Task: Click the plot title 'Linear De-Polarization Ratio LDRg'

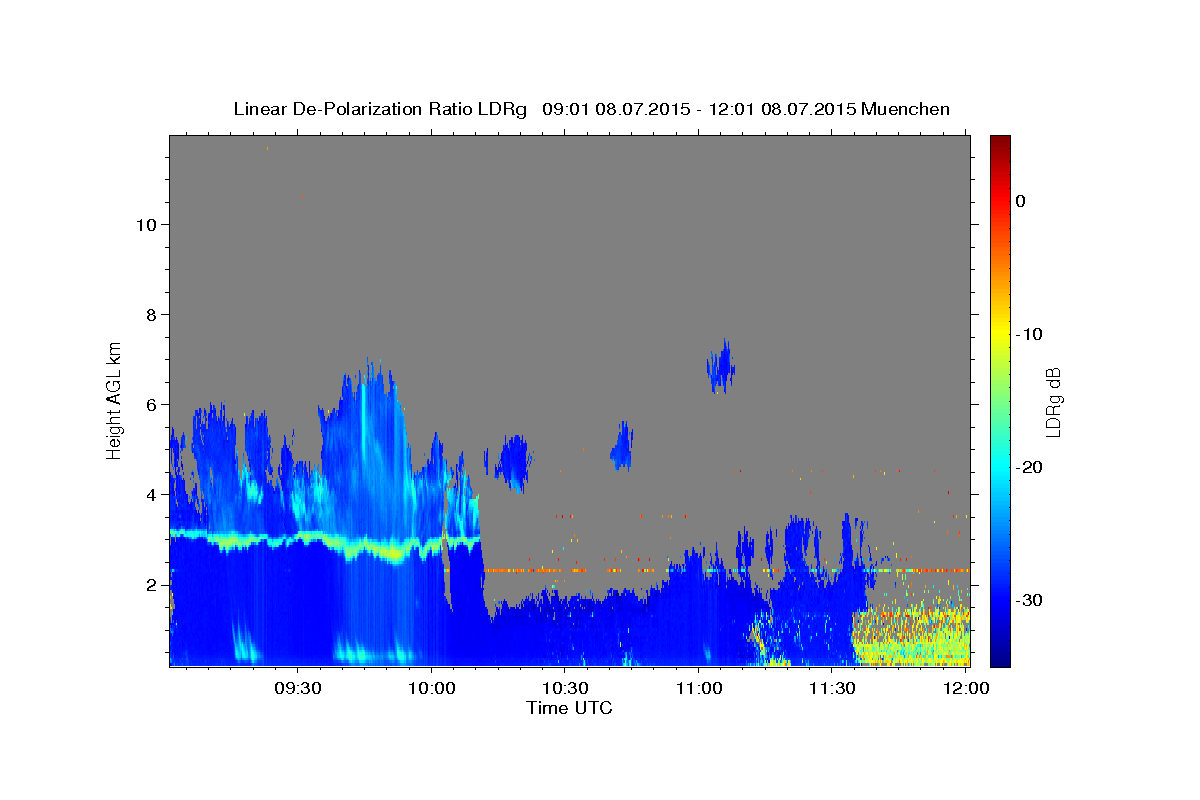Action: 380,109
